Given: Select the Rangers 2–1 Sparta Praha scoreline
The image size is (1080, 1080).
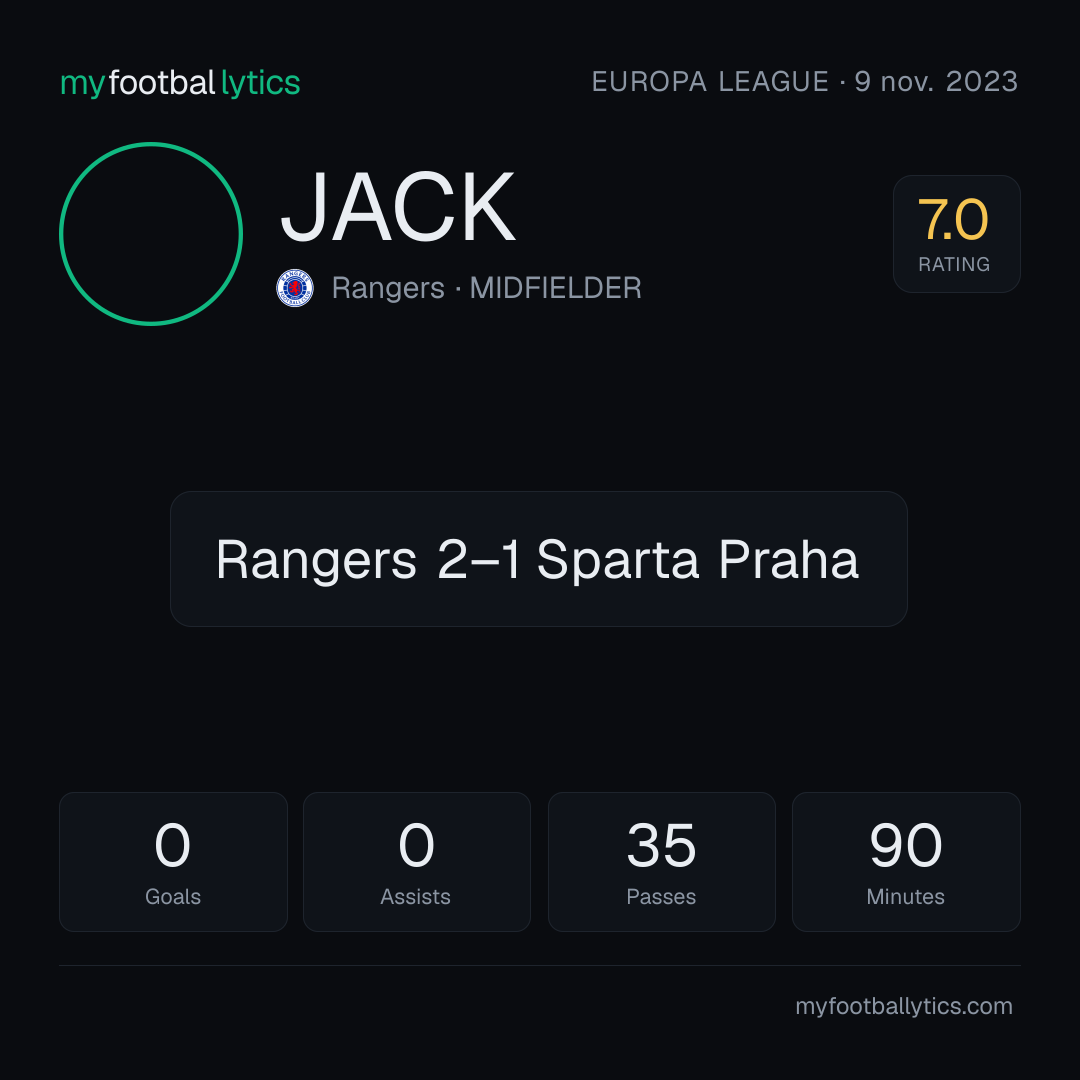Looking at the screenshot, I should (x=538, y=559).
